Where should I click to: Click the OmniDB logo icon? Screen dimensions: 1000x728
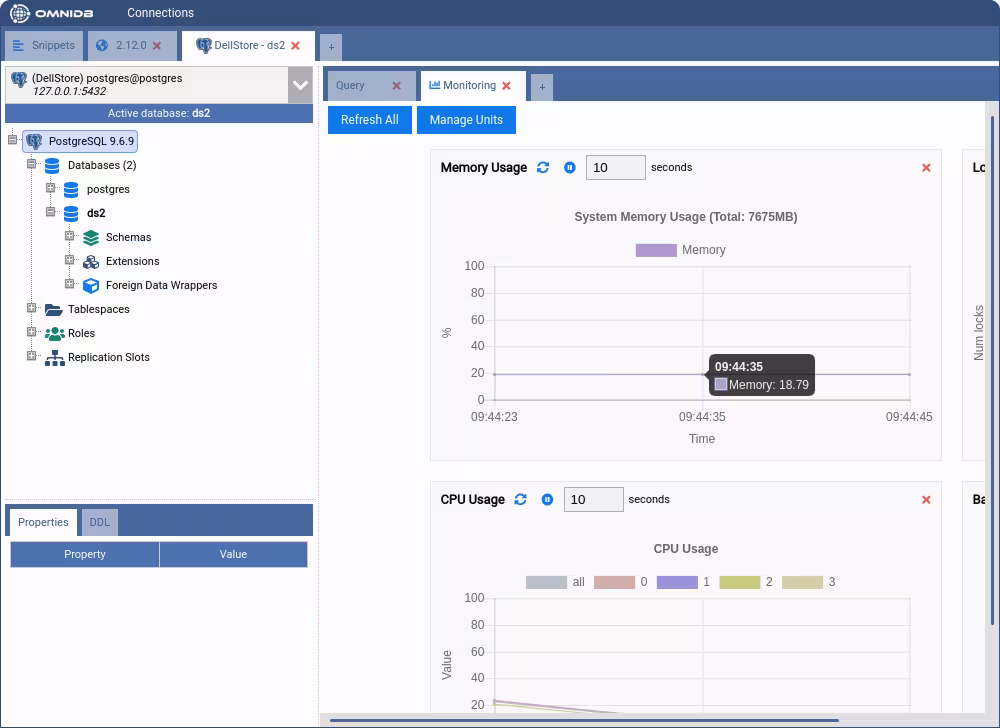pos(20,13)
